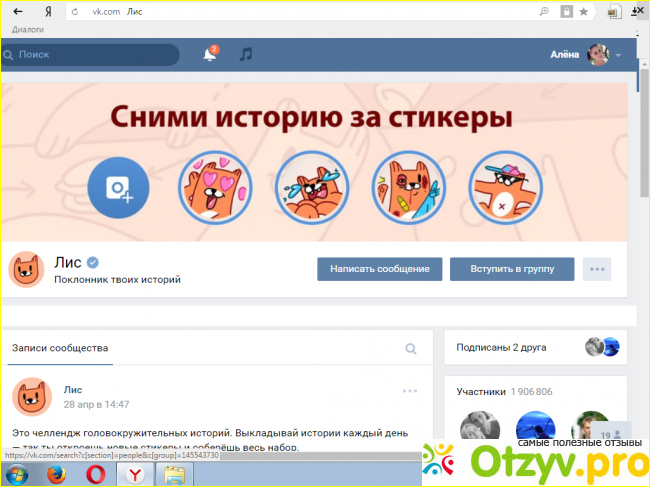
Task: Go back with browser back arrow
Action: coord(18,12)
